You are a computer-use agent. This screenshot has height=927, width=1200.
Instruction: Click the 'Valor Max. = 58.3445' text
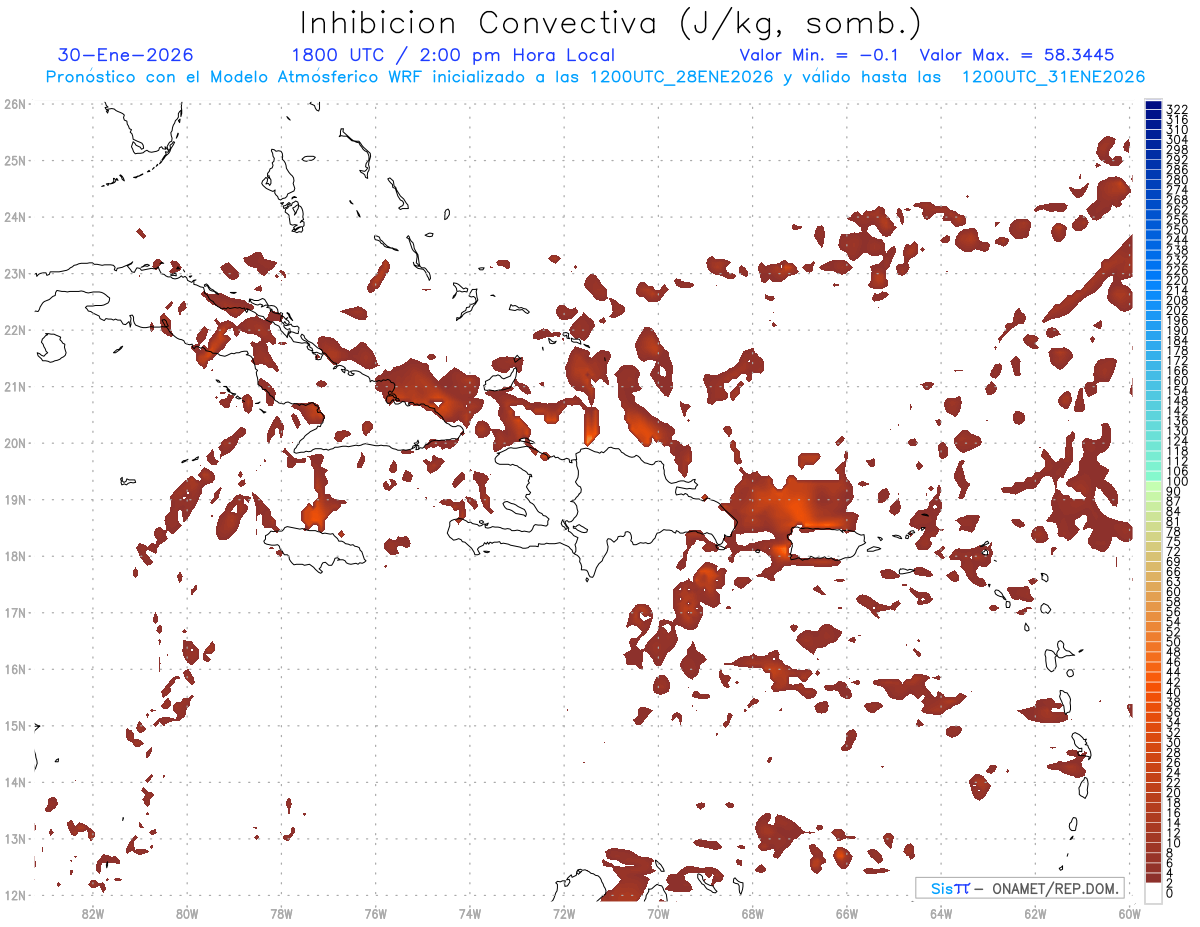(1017, 55)
